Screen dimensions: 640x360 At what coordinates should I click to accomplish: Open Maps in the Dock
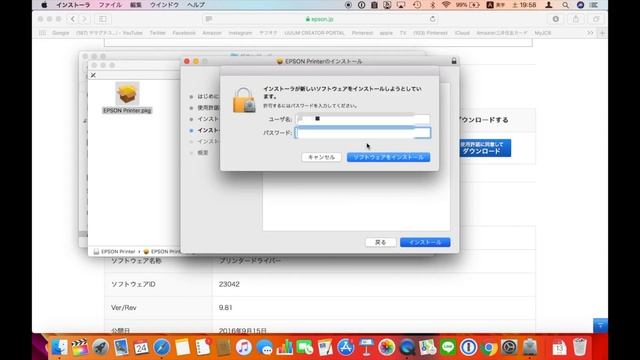coord(427,347)
